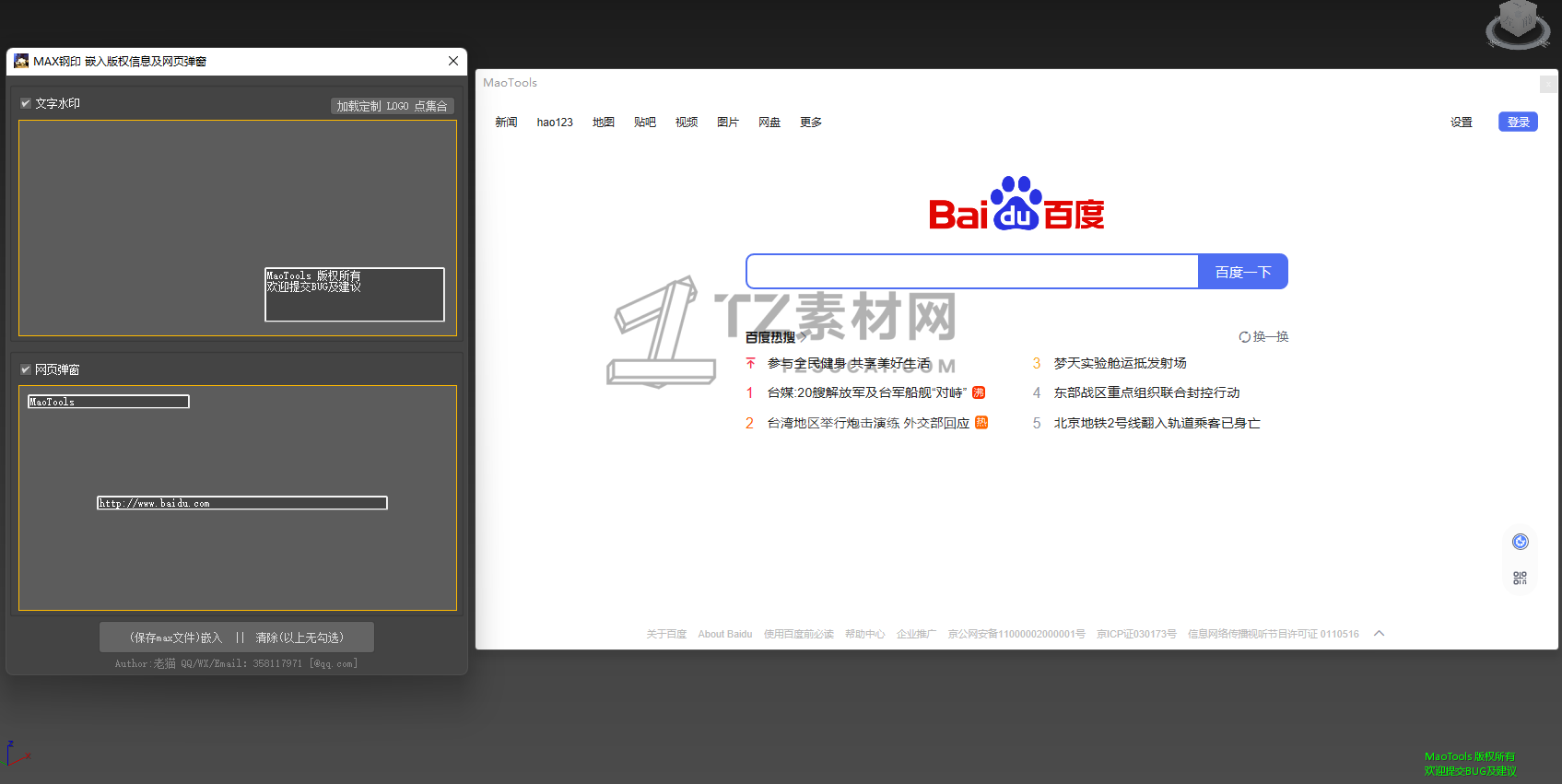The width and height of the screenshot is (1562, 784).
Task: Click the Author 老猫 contact line in dialog
Action: click(x=236, y=663)
